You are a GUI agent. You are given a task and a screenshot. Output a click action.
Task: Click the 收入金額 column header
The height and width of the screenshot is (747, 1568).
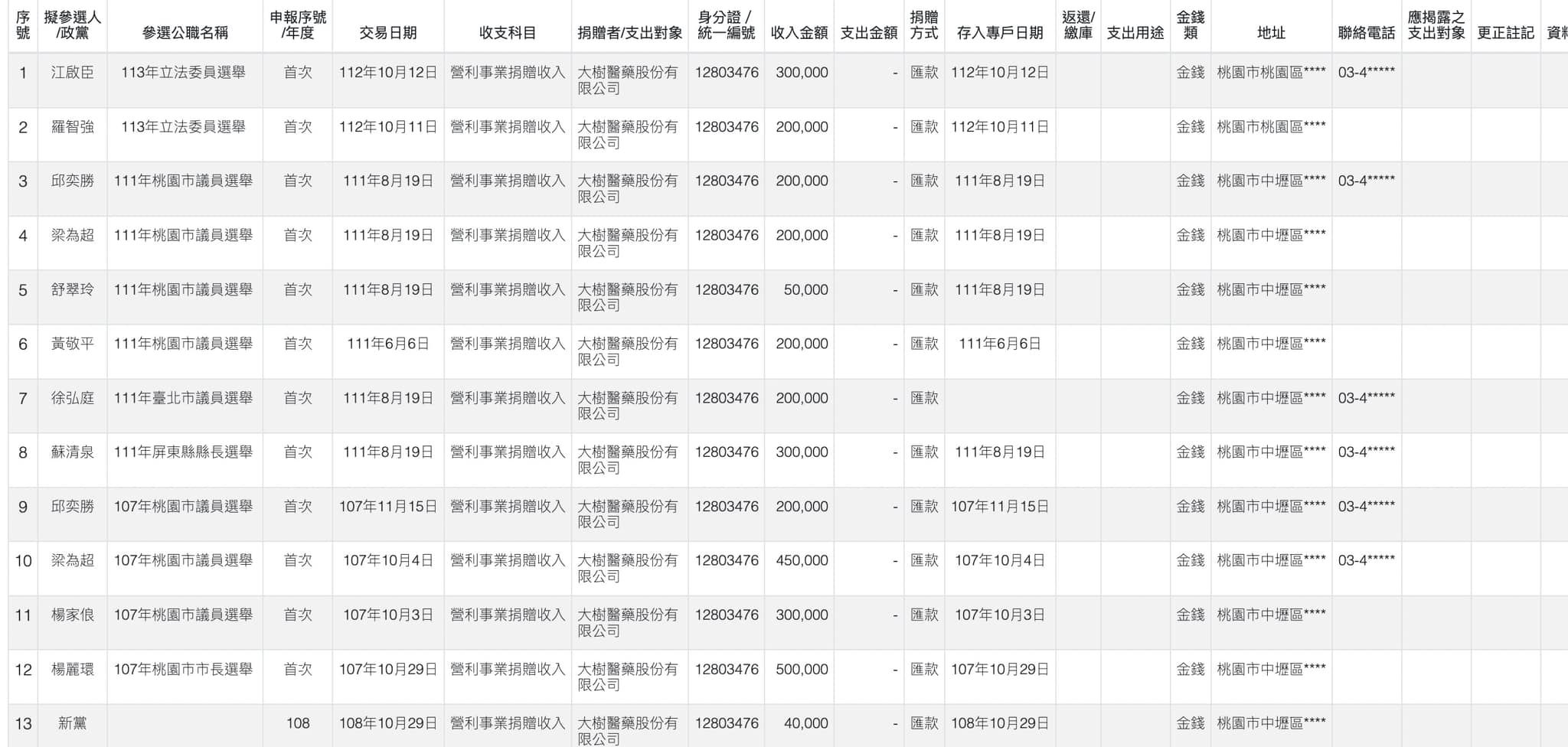[799, 33]
